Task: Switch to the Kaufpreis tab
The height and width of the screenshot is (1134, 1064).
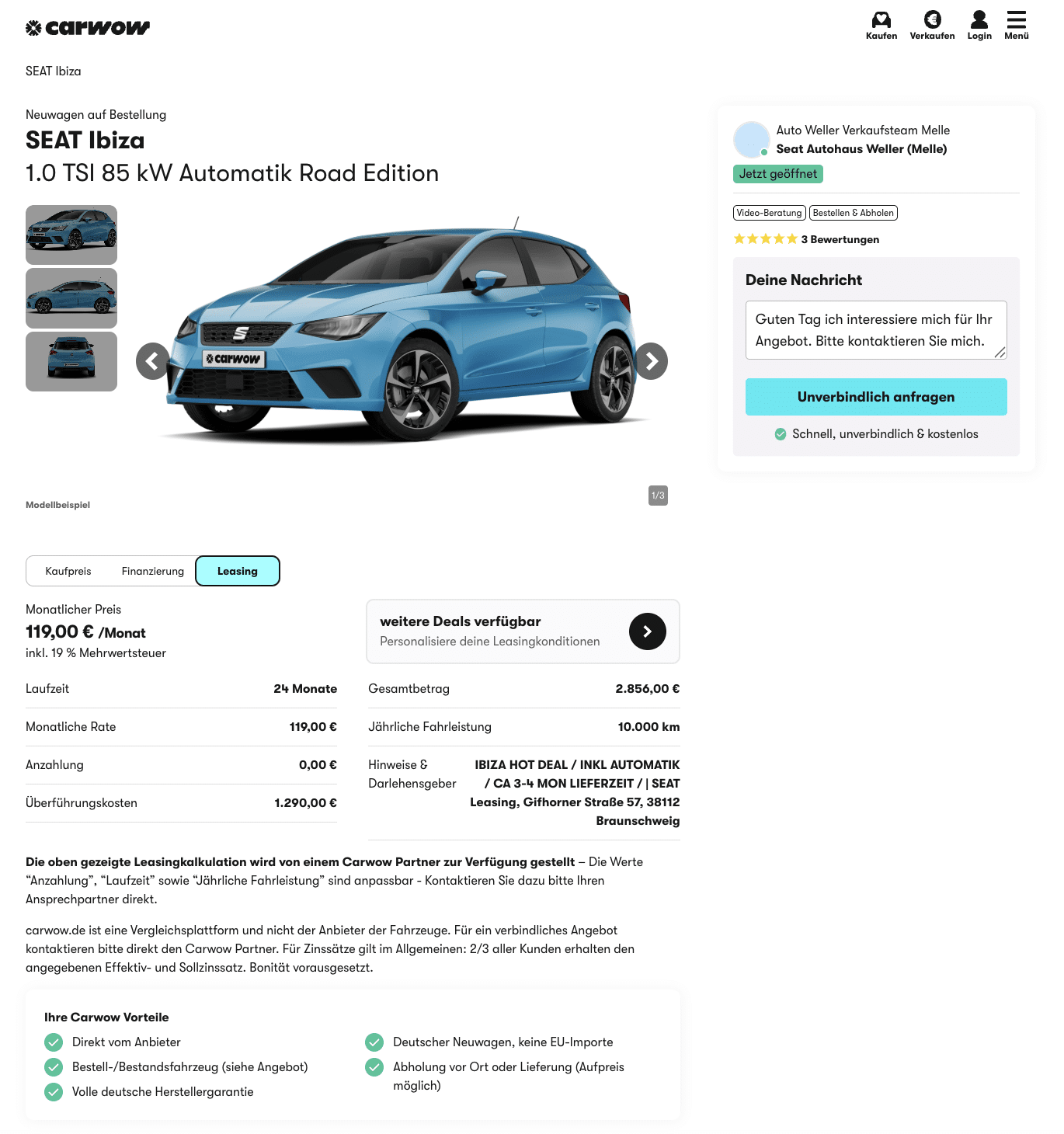Action: click(68, 571)
